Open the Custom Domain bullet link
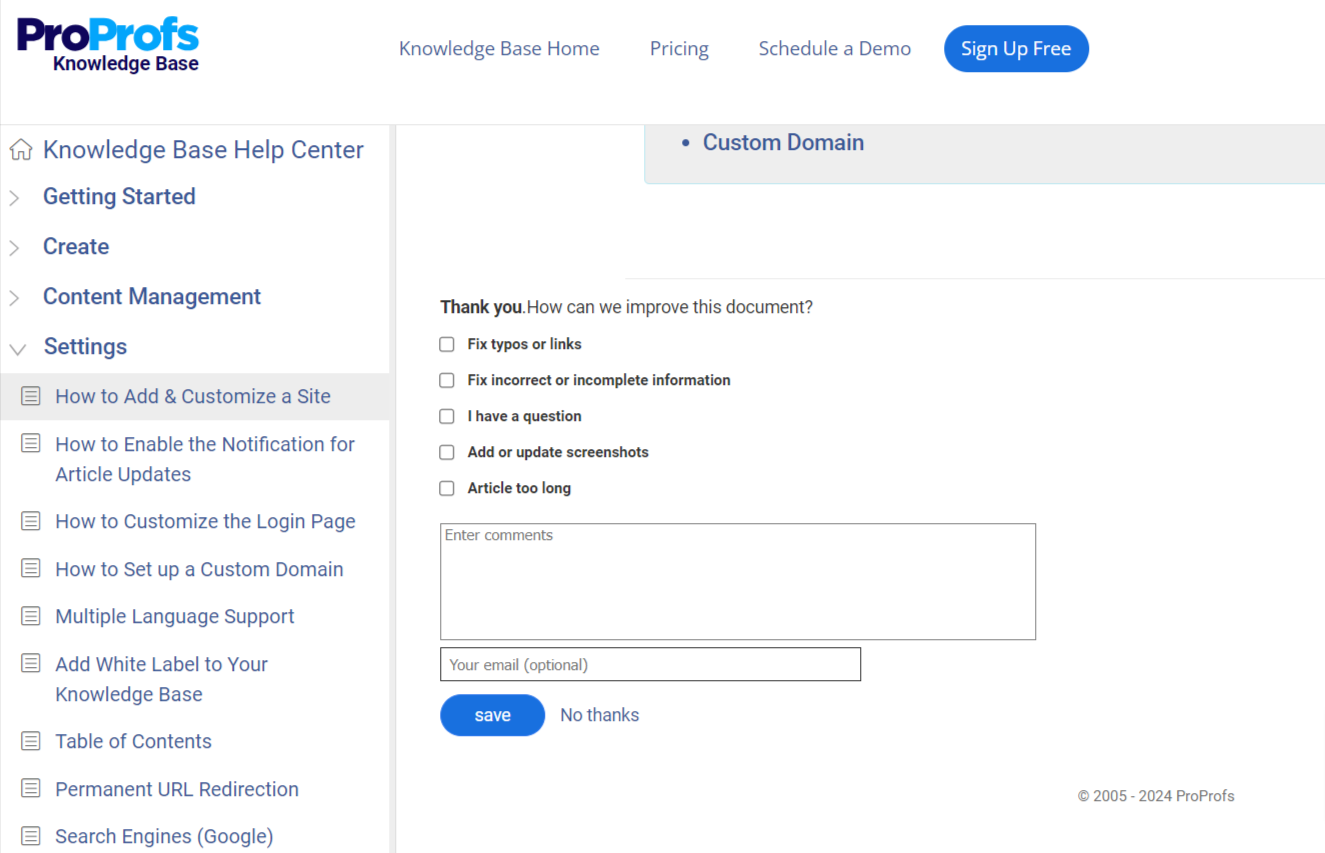The image size is (1325, 853). tap(783, 142)
